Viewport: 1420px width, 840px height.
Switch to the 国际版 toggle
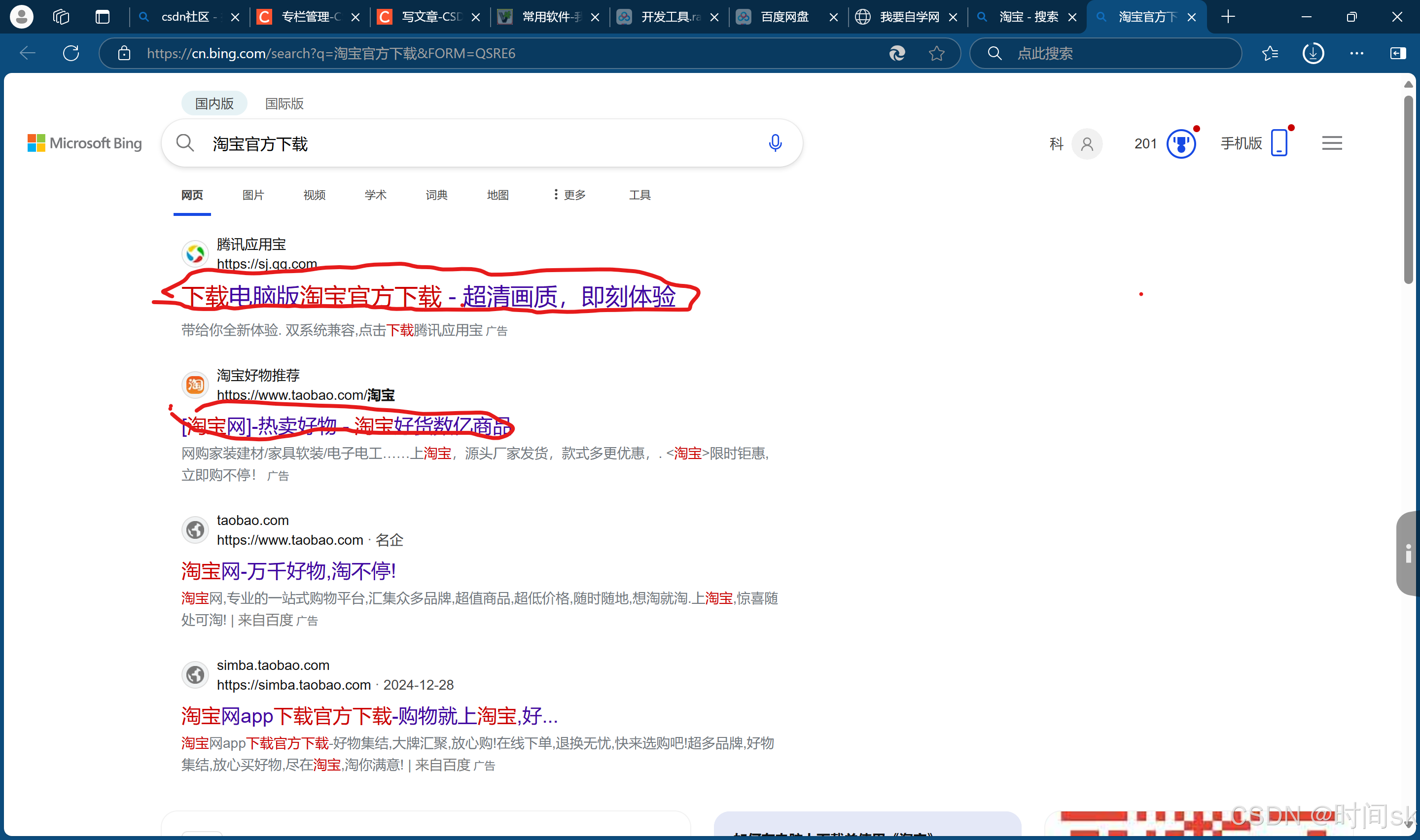[x=284, y=104]
